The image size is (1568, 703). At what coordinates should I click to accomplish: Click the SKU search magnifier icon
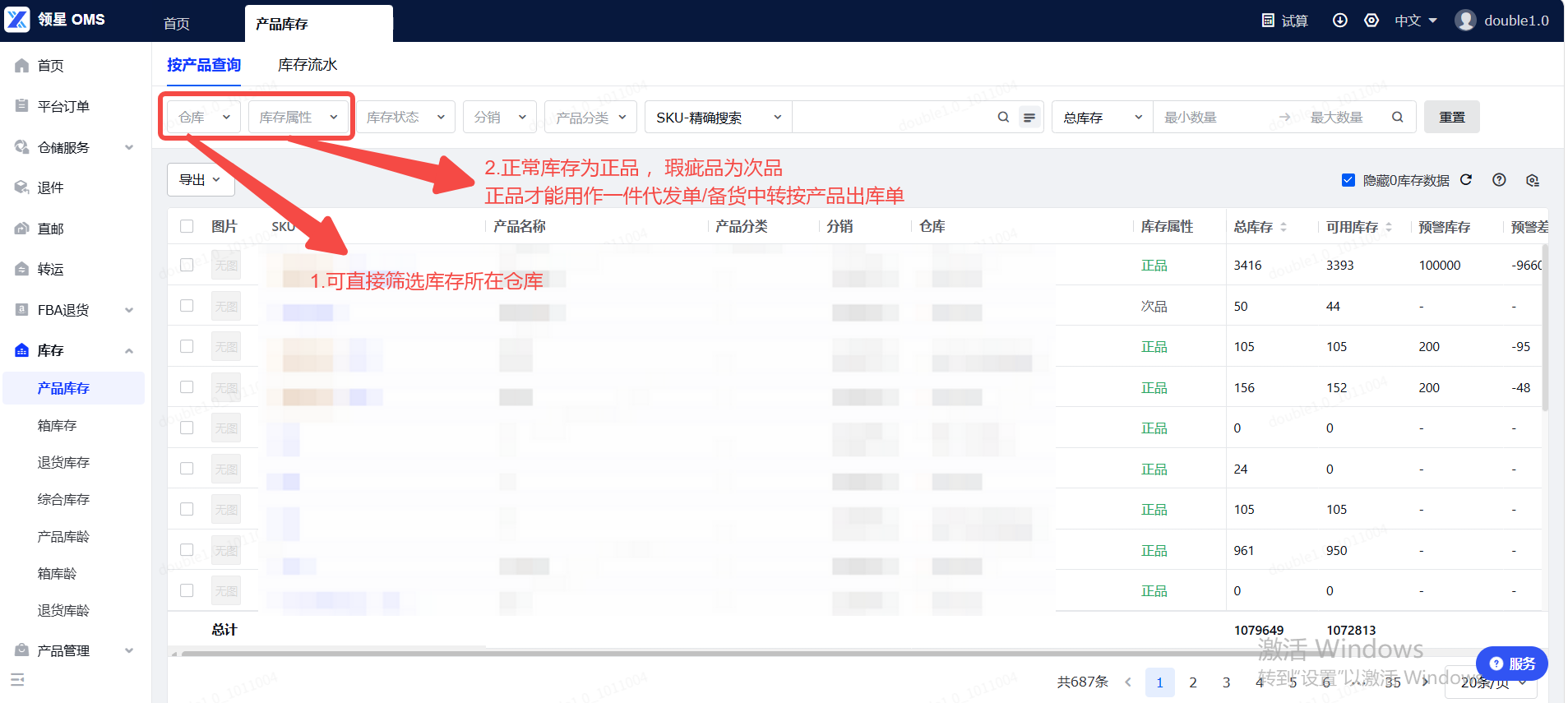pos(1003,118)
